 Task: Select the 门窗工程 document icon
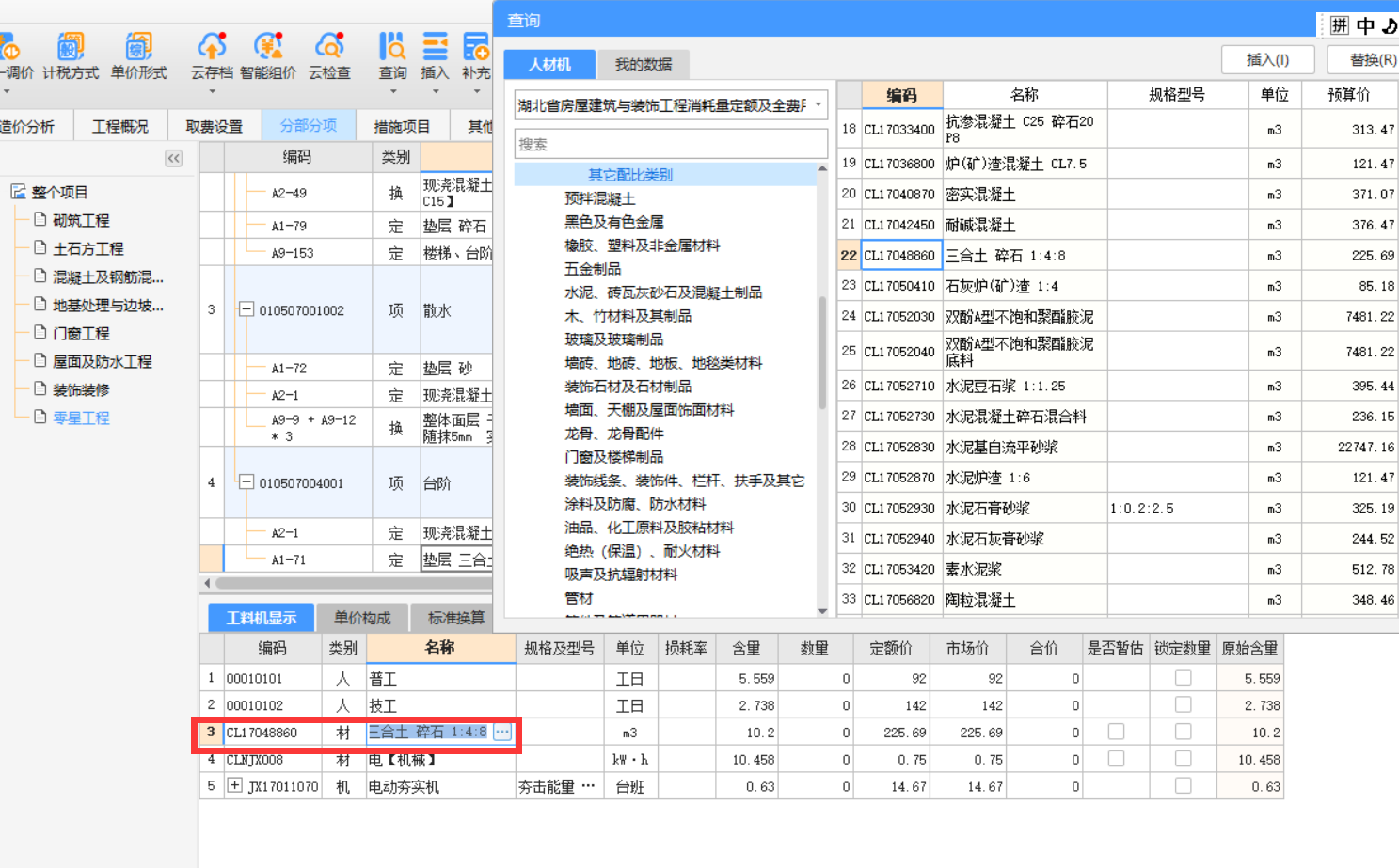point(40,332)
